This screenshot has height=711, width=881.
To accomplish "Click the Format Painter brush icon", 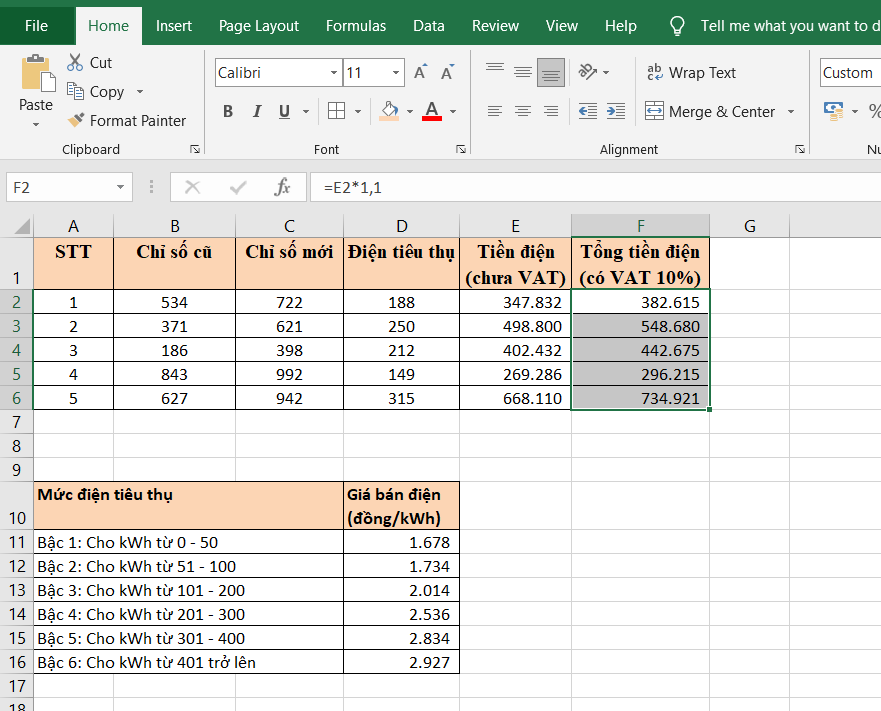I will click(x=76, y=120).
